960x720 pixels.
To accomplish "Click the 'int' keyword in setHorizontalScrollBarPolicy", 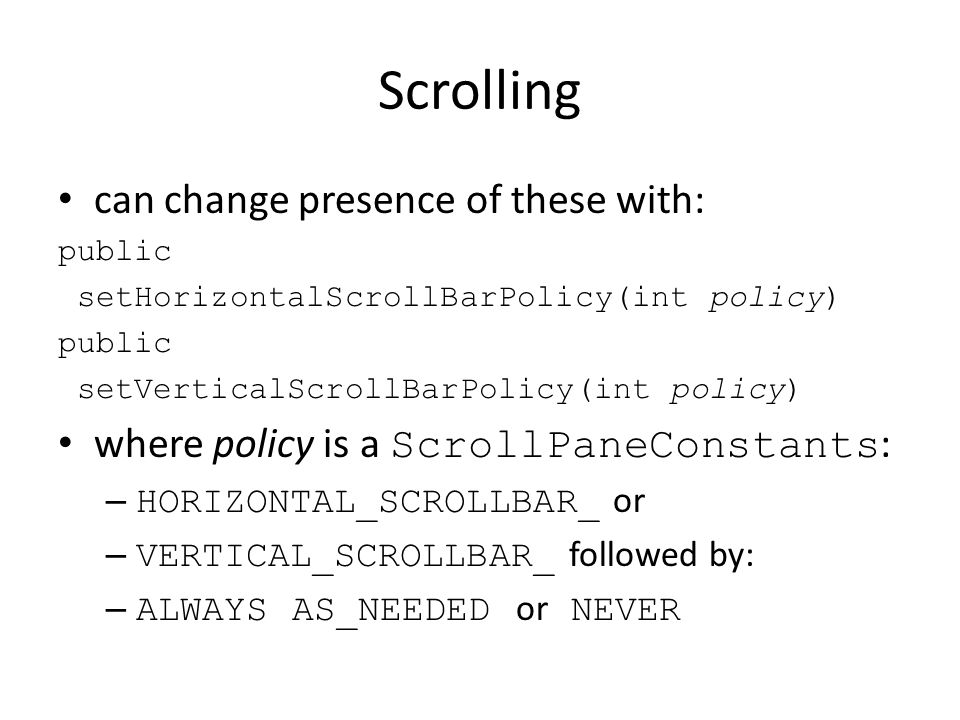I will (659, 298).
